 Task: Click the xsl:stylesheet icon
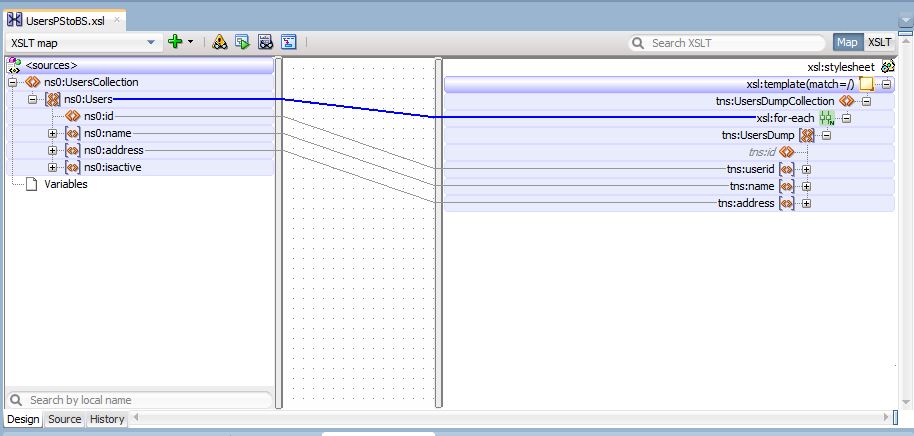pos(888,66)
